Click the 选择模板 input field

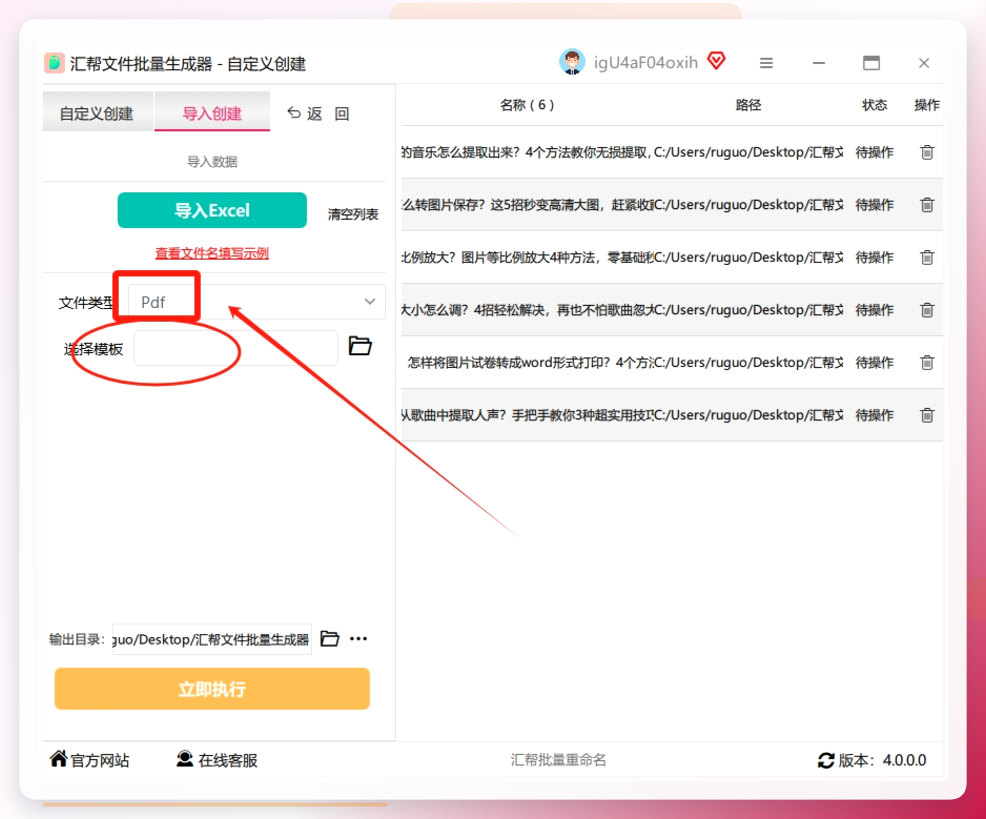click(x=236, y=348)
